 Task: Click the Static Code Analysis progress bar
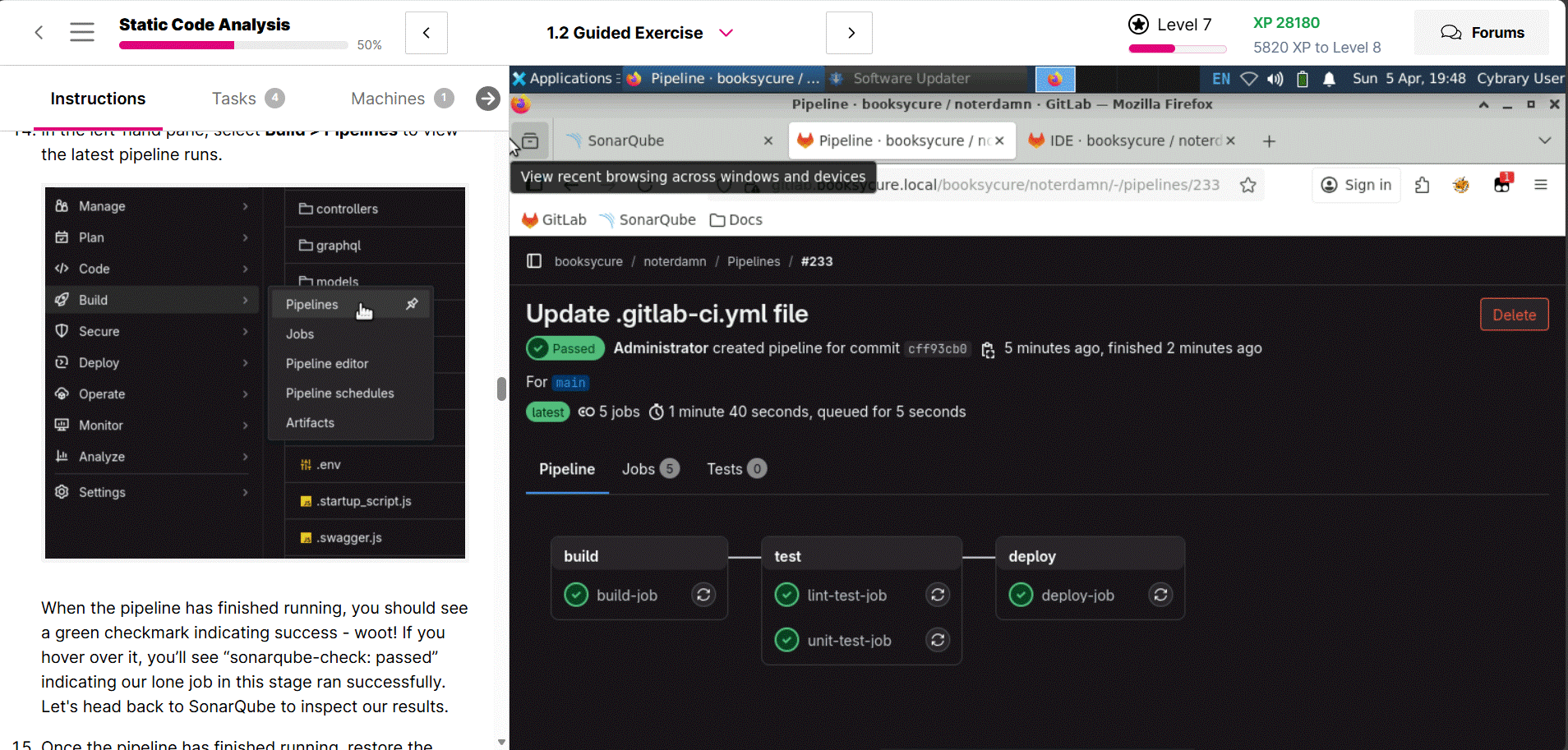pos(233,45)
